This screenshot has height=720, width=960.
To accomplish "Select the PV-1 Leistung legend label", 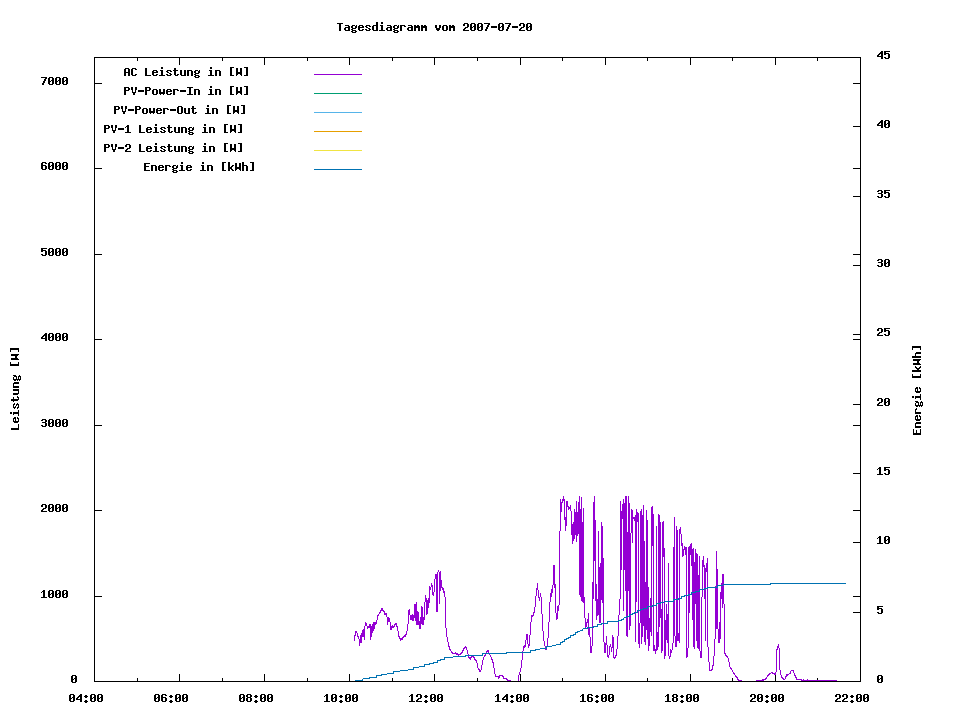I will [x=173, y=129].
